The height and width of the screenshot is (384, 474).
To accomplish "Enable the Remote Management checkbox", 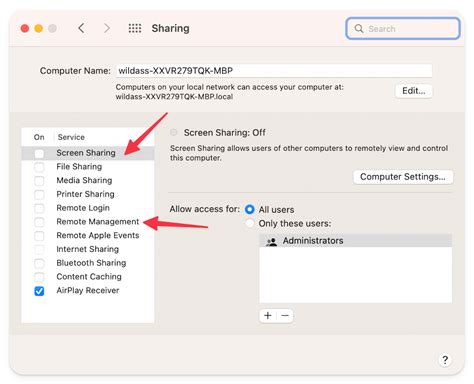I will coord(39,222).
